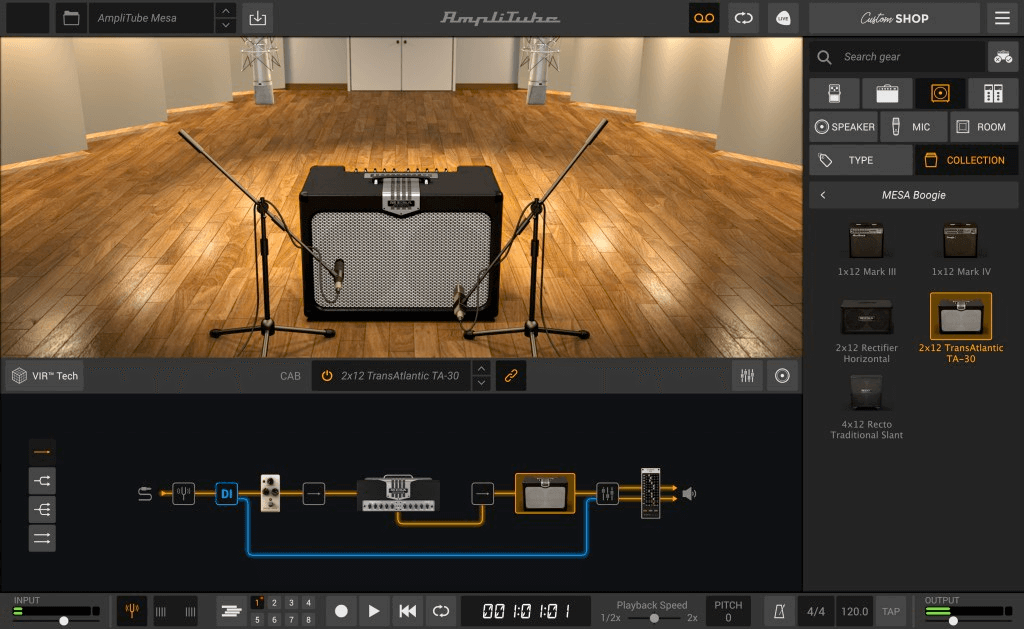Open the tape recorder icon

click(704, 18)
